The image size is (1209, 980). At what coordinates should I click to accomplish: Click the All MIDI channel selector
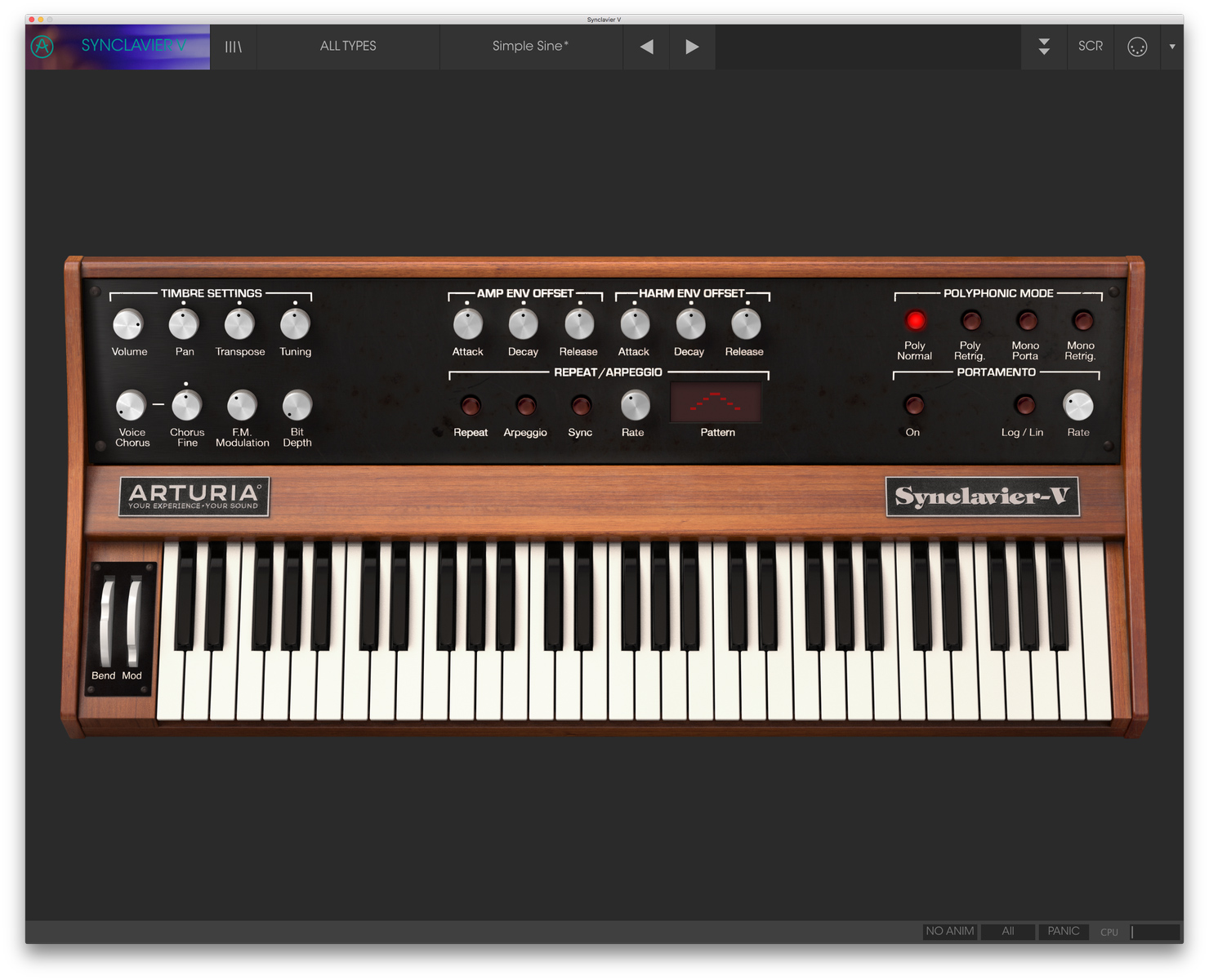[1008, 931]
